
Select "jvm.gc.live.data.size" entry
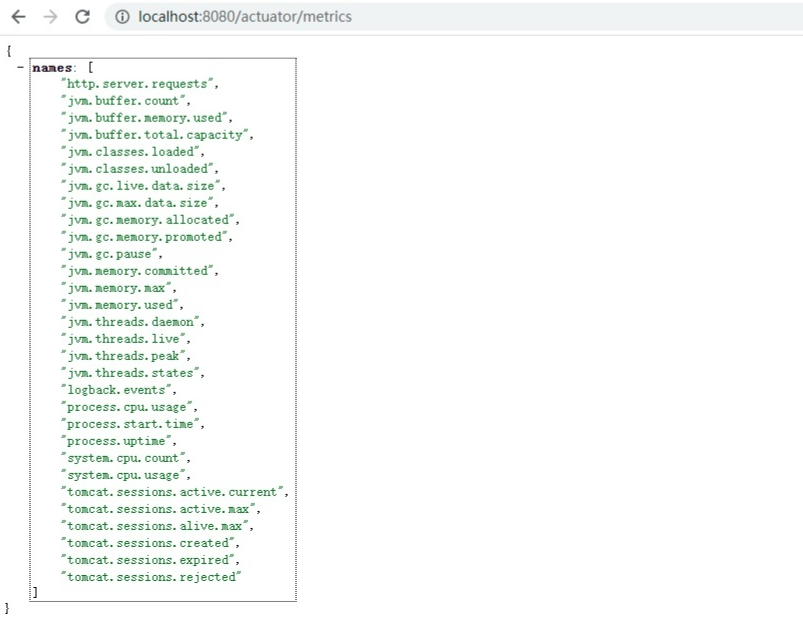click(x=141, y=186)
